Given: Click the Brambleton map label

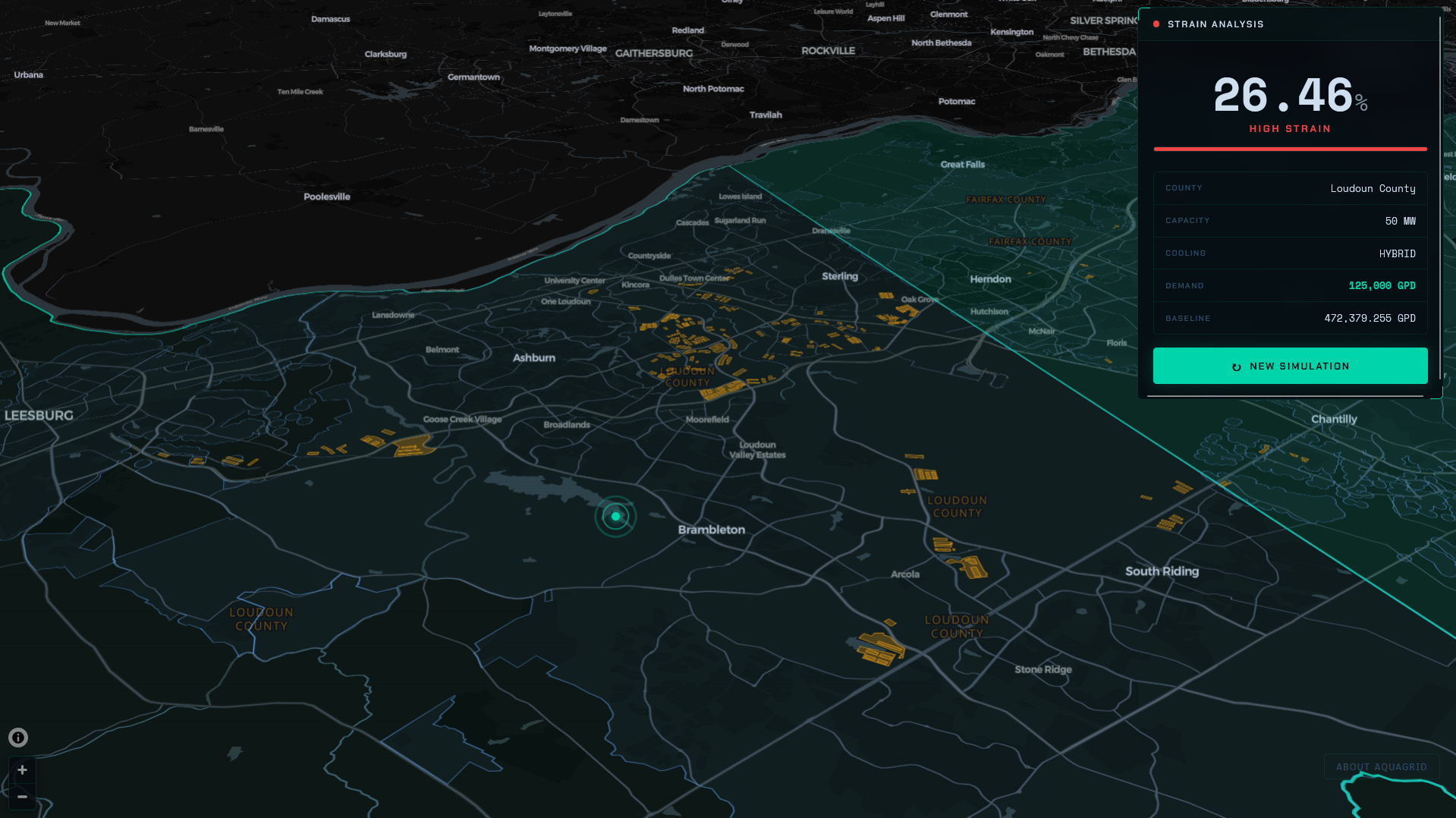Looking at the screenshot, I should click(x=711, y=530).
